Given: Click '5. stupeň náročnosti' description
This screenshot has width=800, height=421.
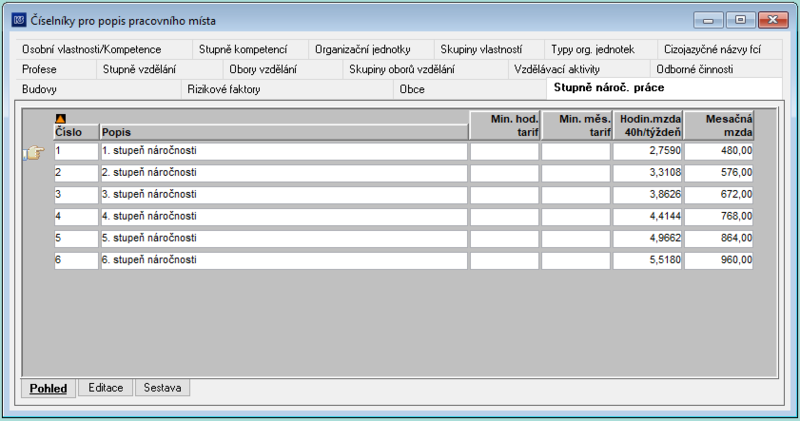Looking at the screenshot, I should [284, 239].
